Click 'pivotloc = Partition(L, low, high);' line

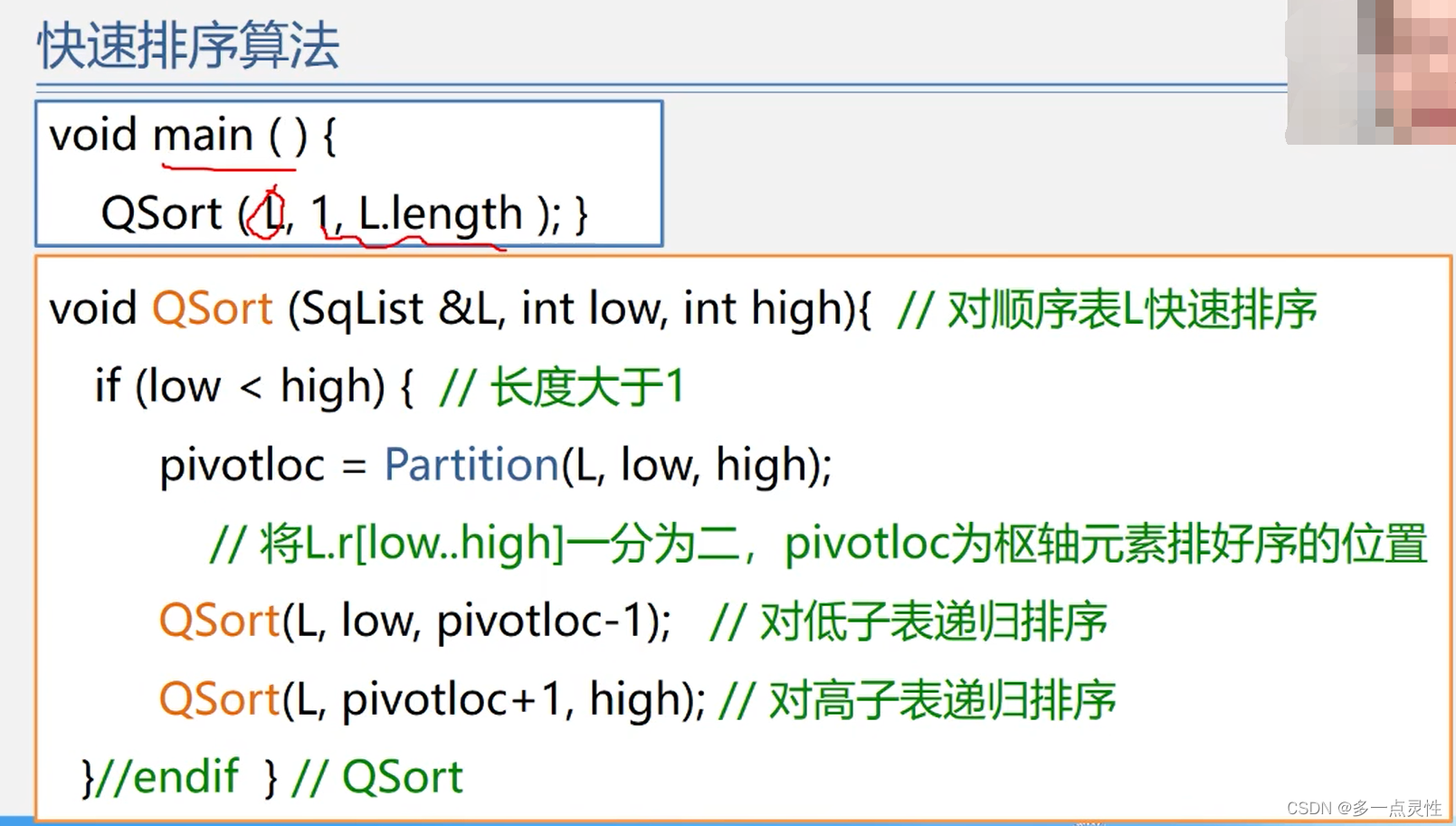coord(496,466)
